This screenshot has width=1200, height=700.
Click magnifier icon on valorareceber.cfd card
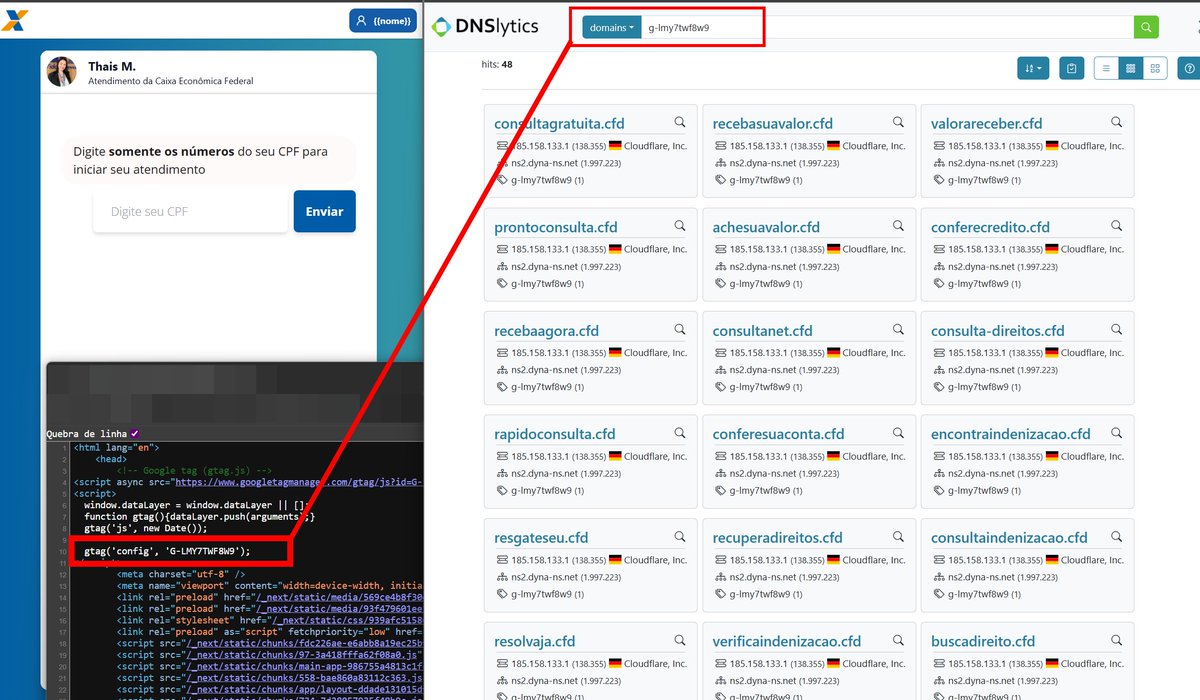1117,122
